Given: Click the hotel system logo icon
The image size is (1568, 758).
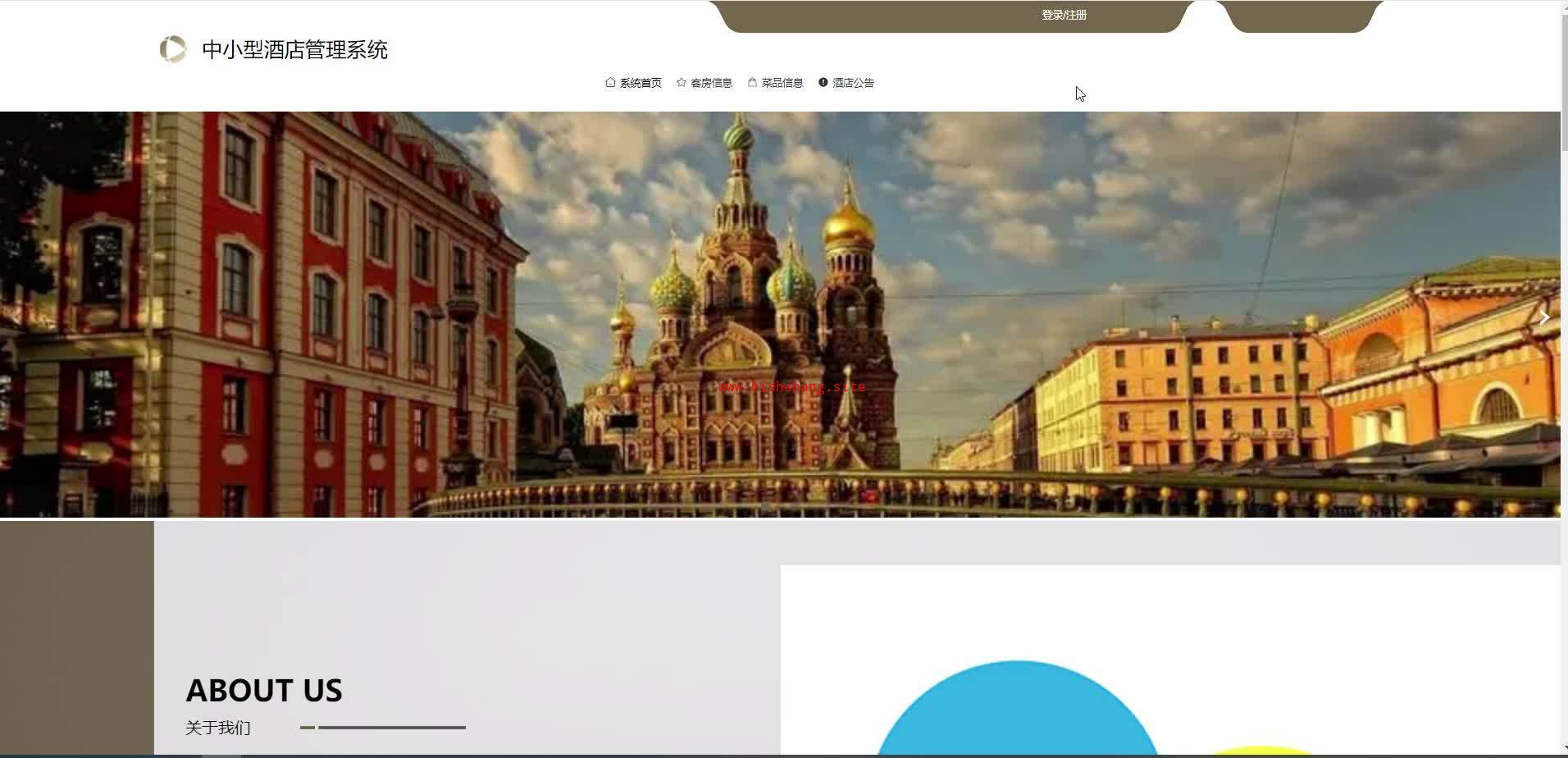Looking at the screenshot, I should tap(172, 49).
